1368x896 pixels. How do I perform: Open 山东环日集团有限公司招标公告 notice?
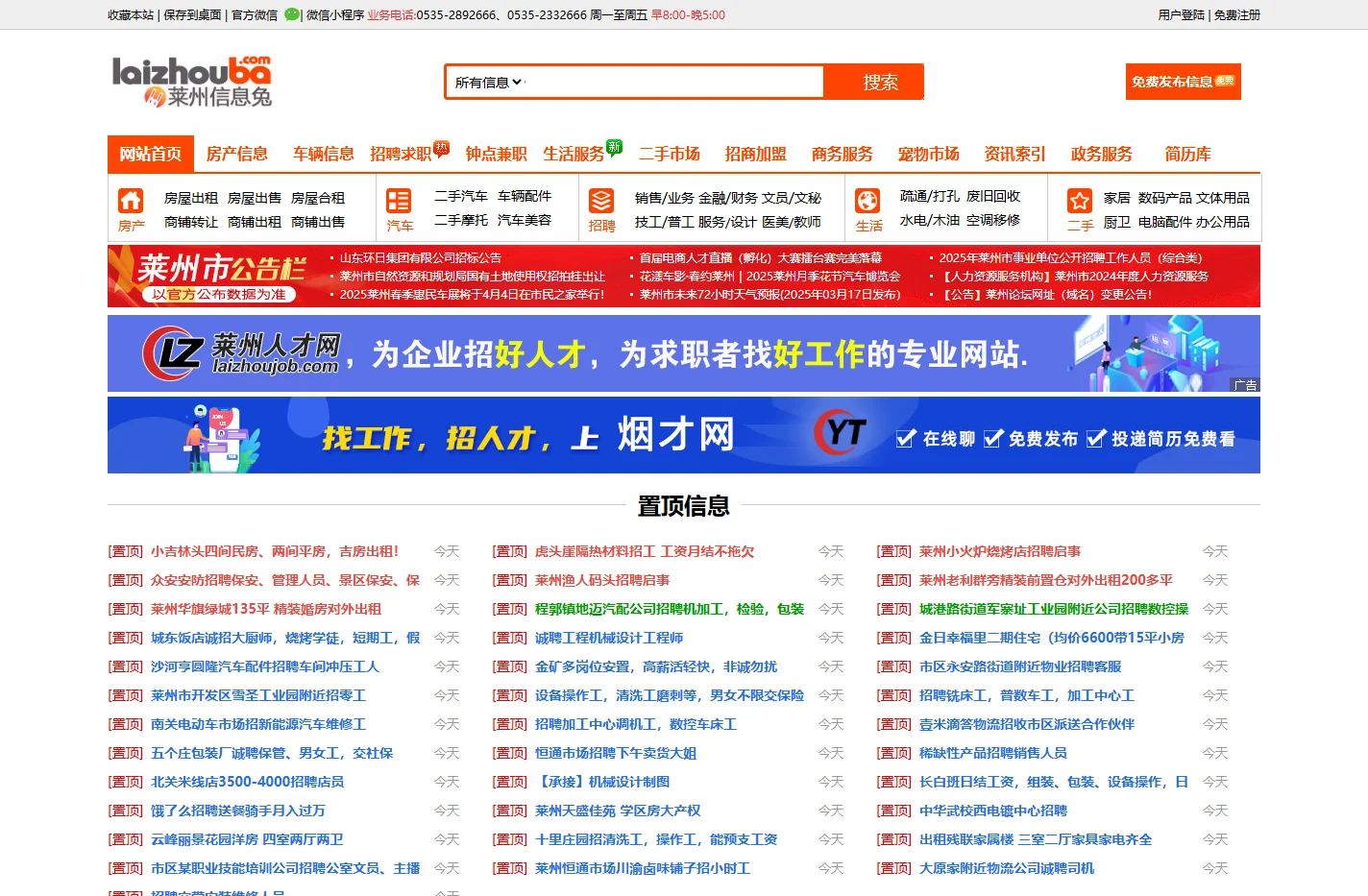pos(421,257)
